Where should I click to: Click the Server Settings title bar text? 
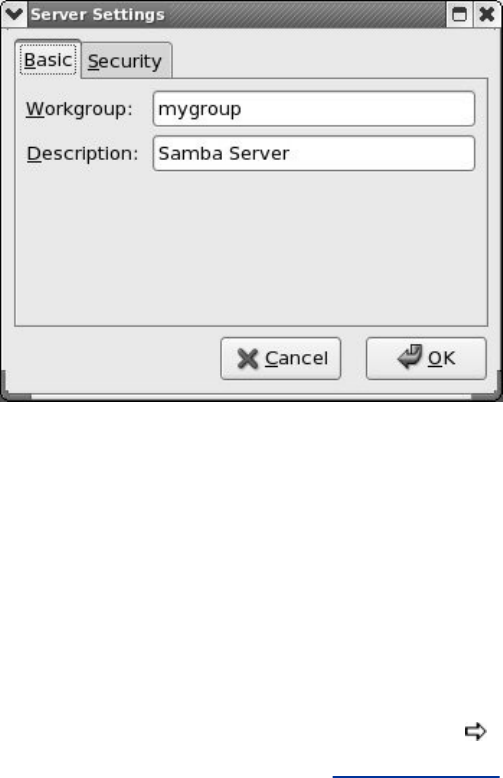tap(98, 14)
